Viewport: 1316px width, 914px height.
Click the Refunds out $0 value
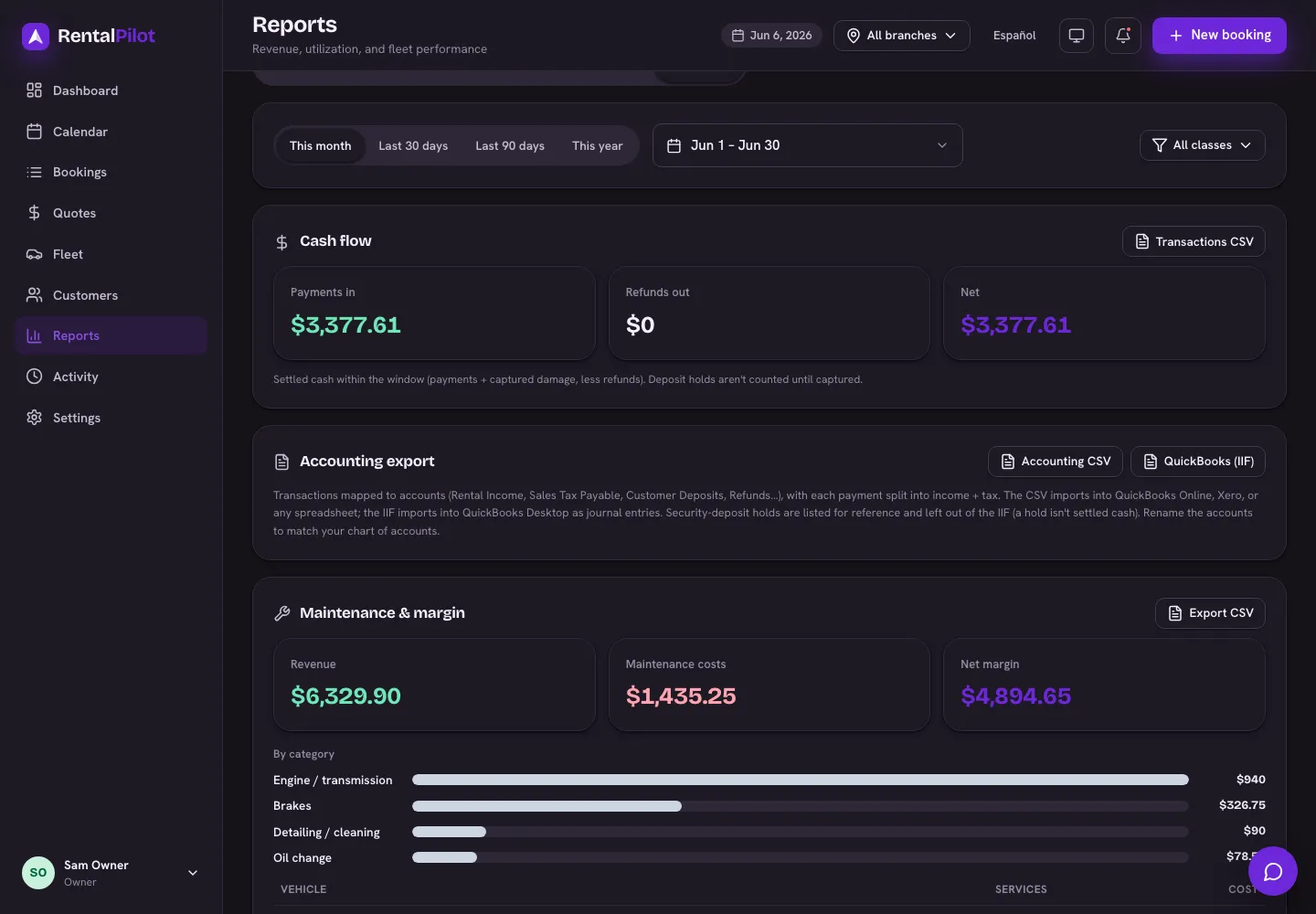click(640, 324)
